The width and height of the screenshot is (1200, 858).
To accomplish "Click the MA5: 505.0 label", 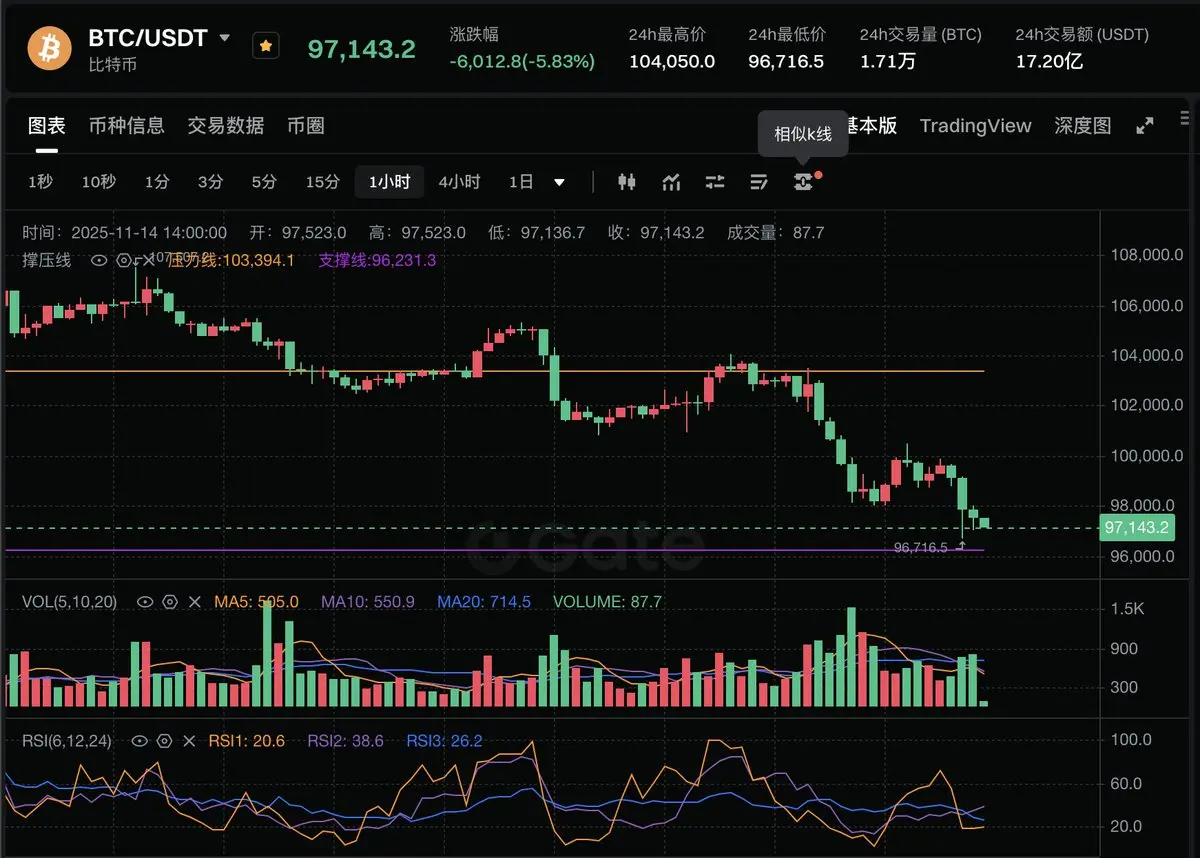I will 256,602.
